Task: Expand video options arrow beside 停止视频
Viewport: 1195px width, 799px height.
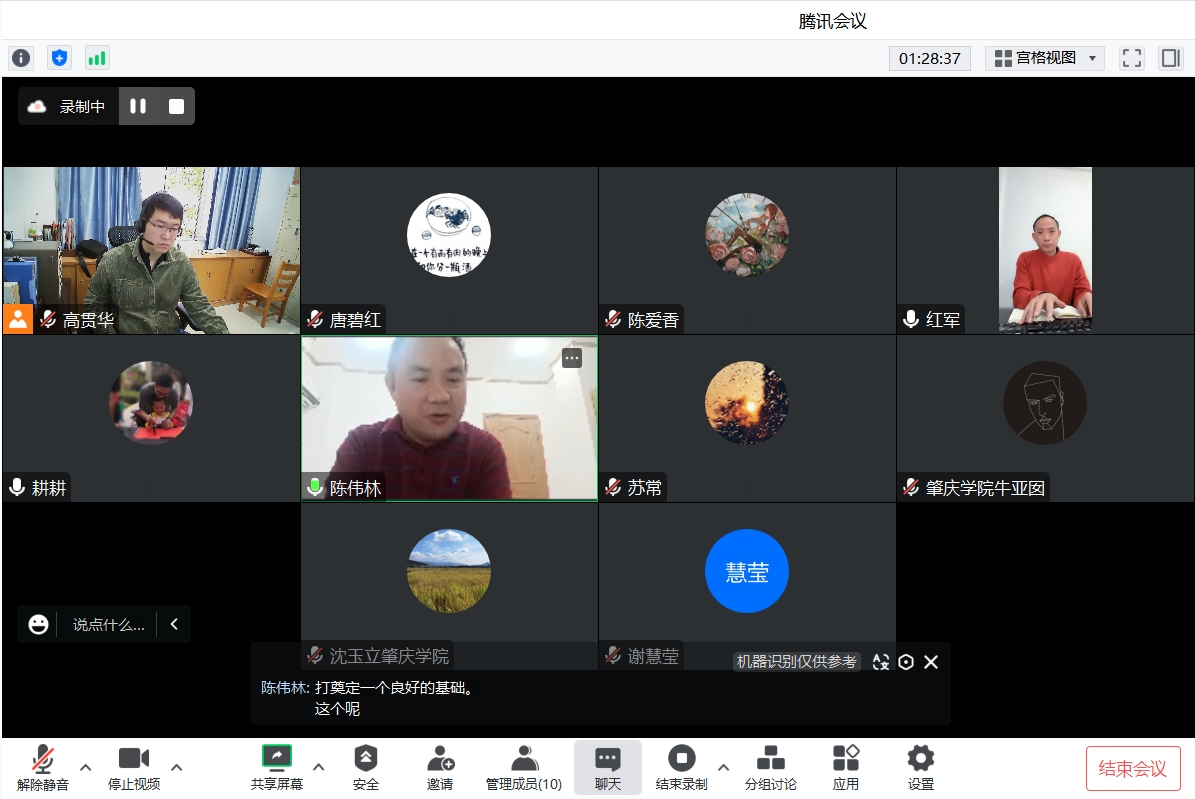Action: (x=177, y=767)
